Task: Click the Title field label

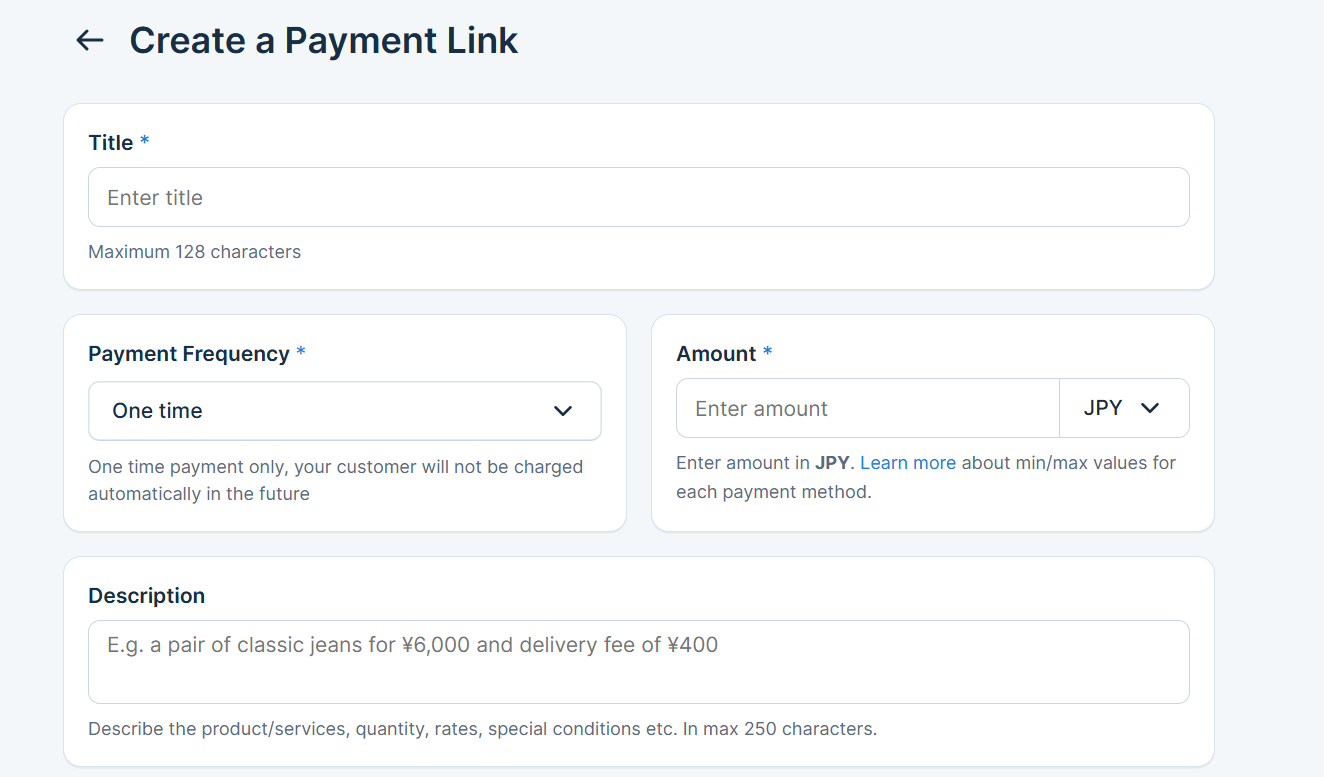Action: [110, 143]
